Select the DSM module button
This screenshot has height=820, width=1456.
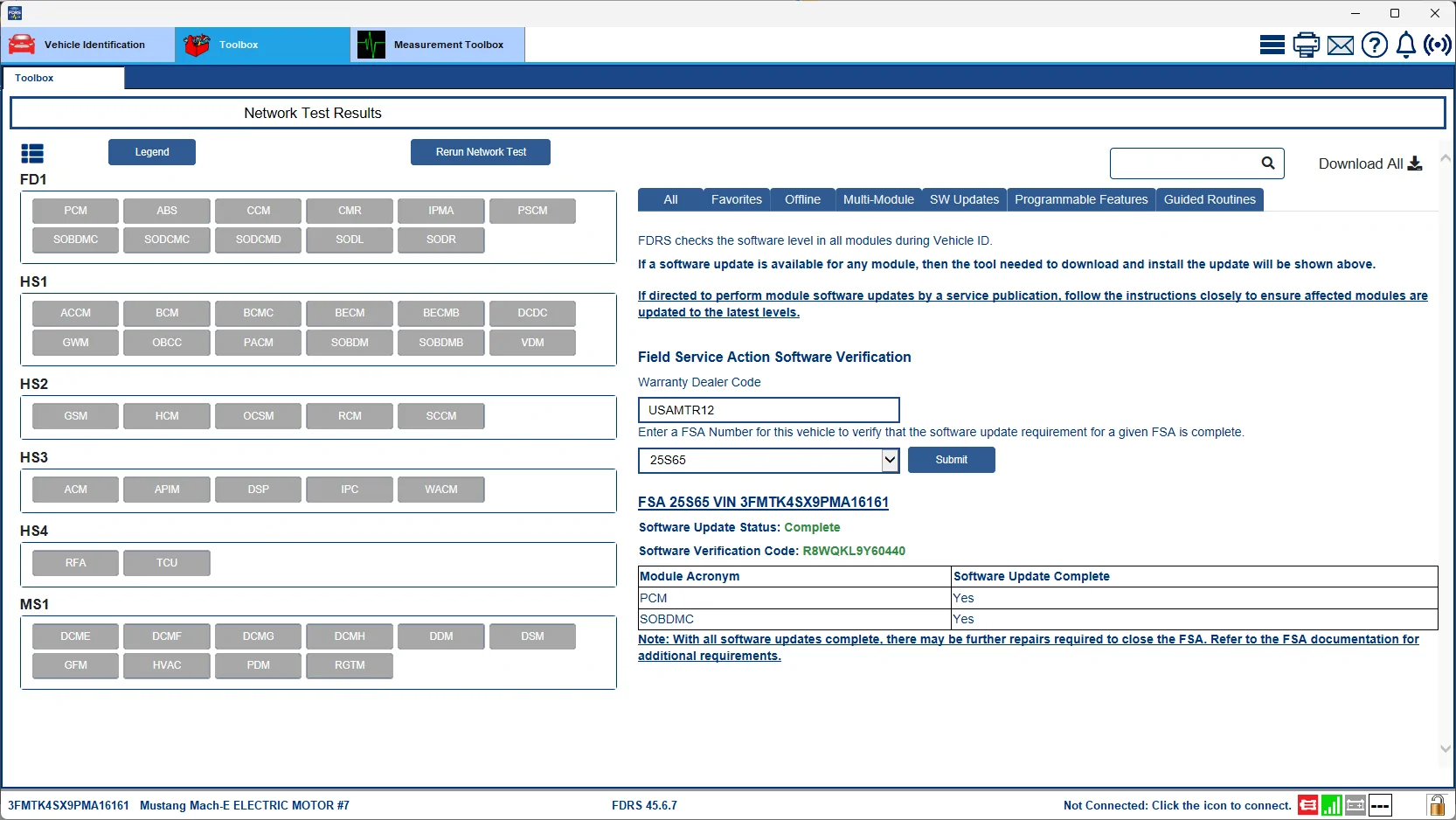click(x=532, y=636)
